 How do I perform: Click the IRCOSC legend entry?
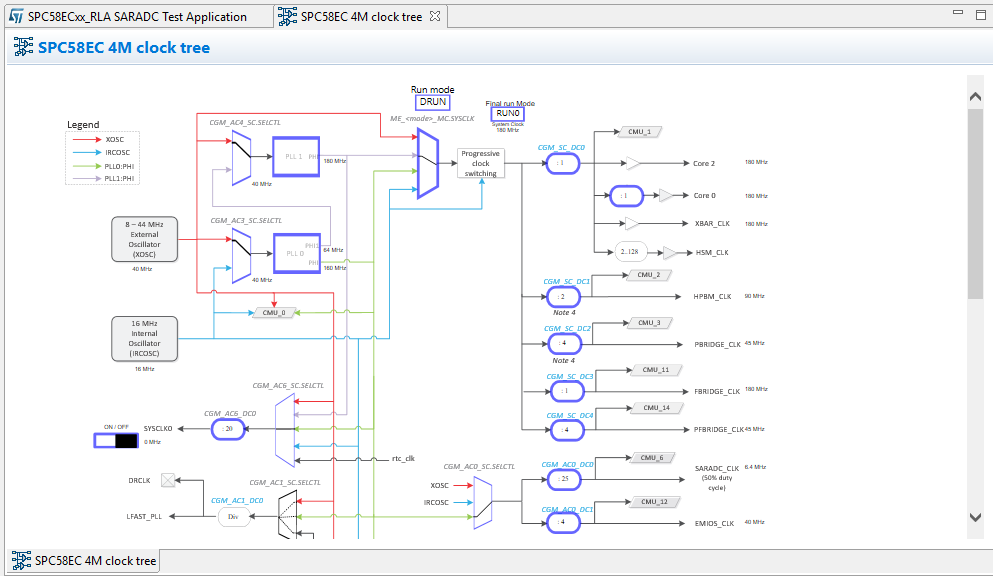tap(101, 153)
